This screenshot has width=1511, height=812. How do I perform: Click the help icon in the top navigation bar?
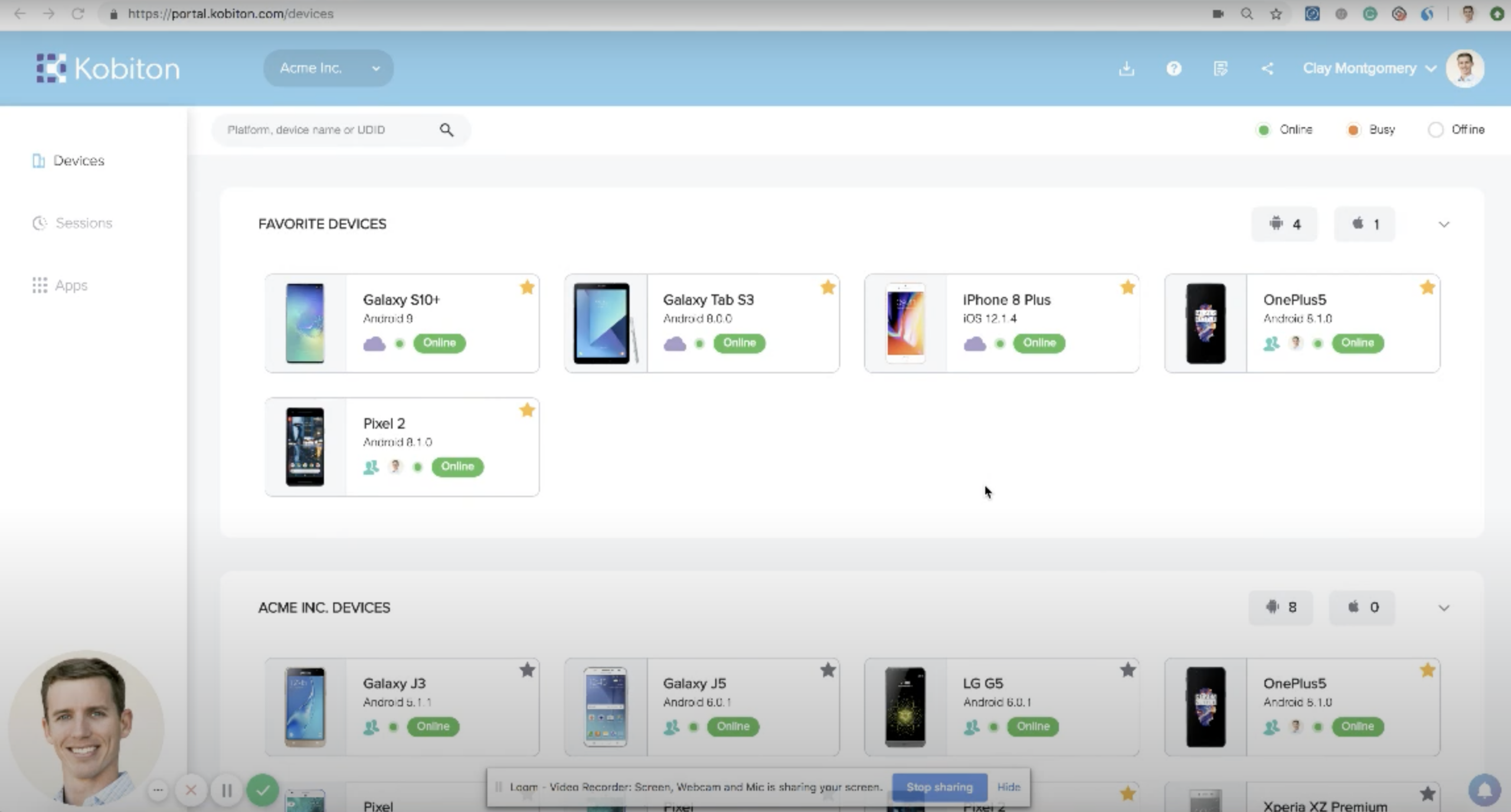pyautogui.click(x=1174, y=68)
